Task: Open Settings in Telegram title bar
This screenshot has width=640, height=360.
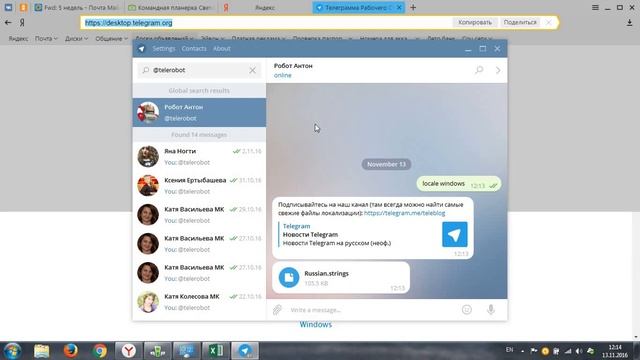Action: tap(164, 49)
